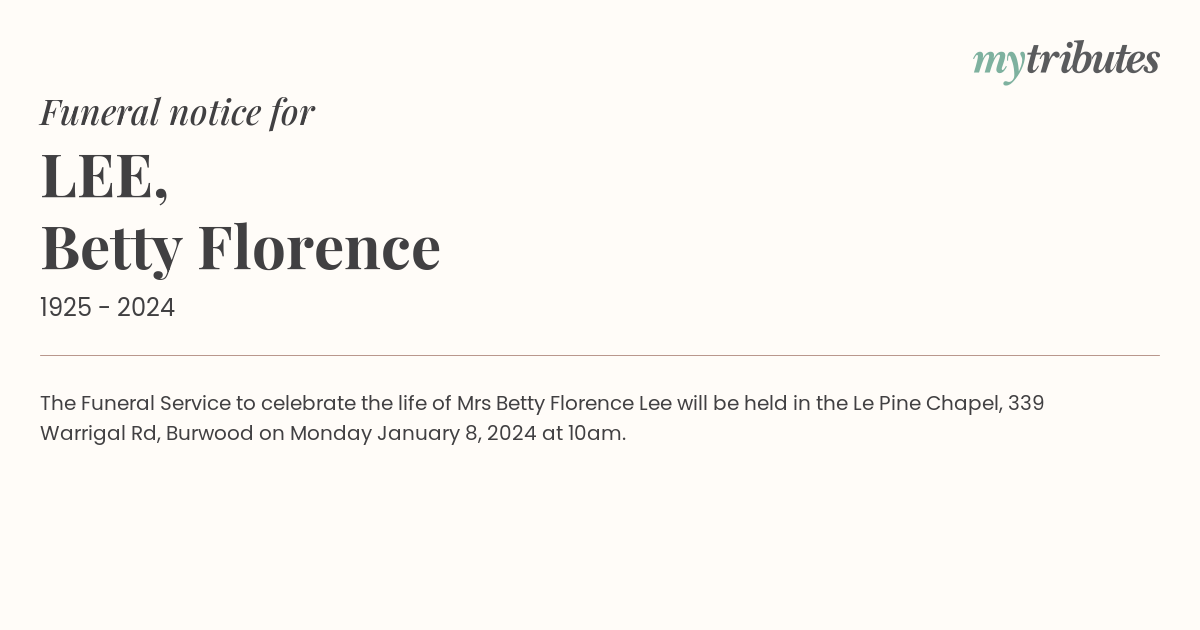Click the horizontal divider line
The width and height of the screenshot is (1200, 630).
(600, 355)
